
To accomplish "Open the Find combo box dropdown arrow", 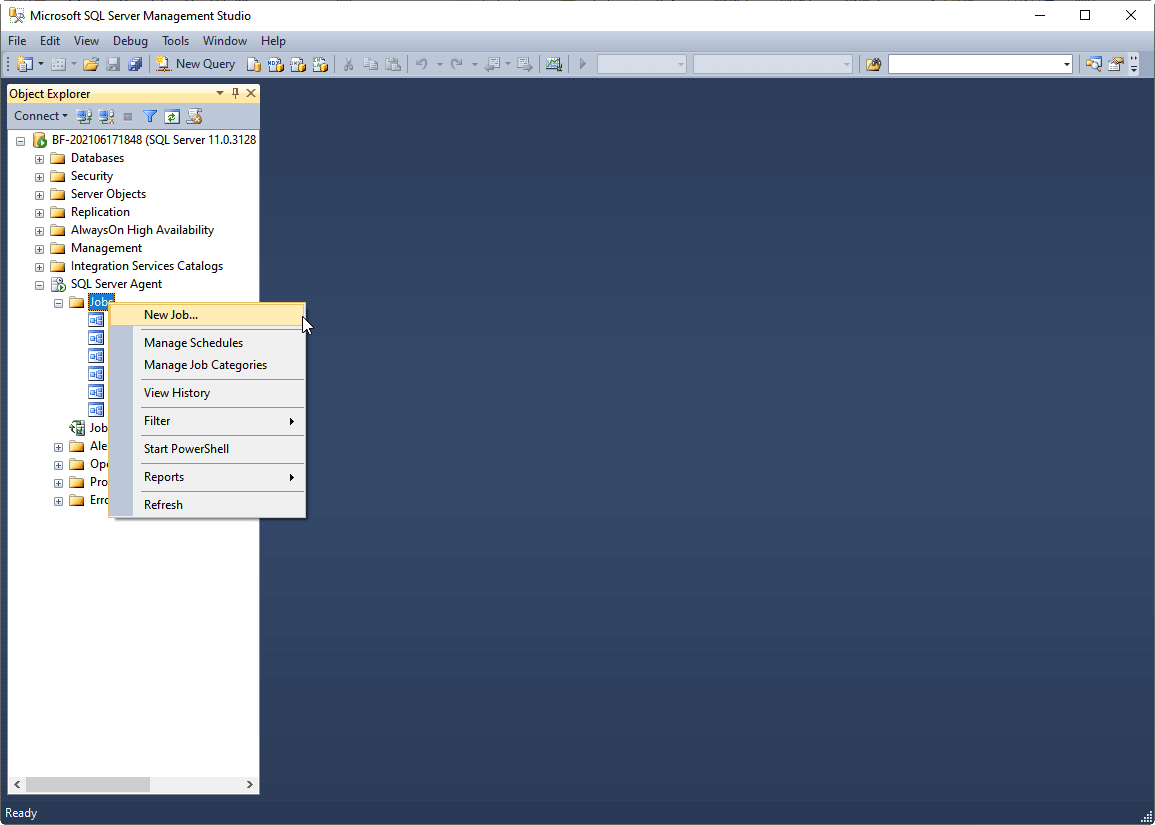I will tap(1067, 65).
